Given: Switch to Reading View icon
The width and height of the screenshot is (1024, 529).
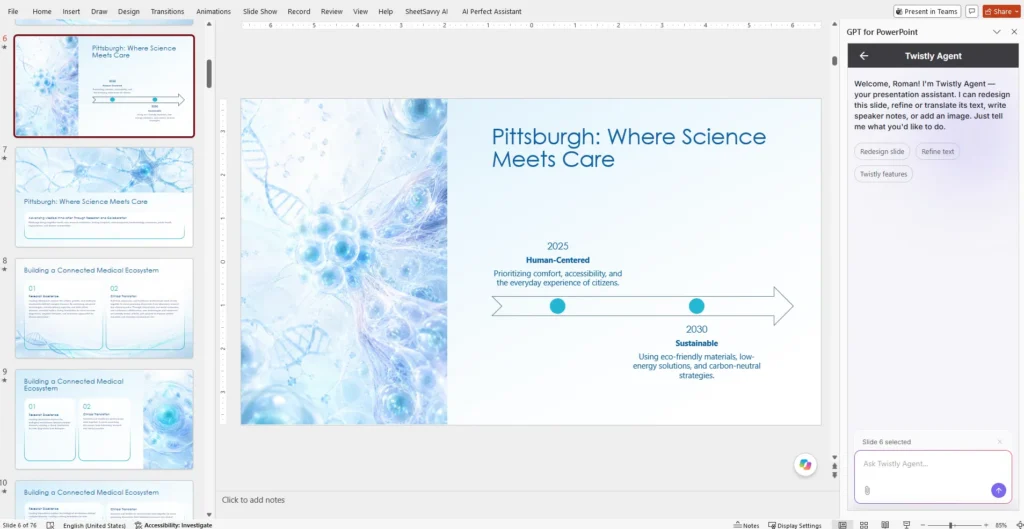Looking at the screenshot, I should pos(885,525).
